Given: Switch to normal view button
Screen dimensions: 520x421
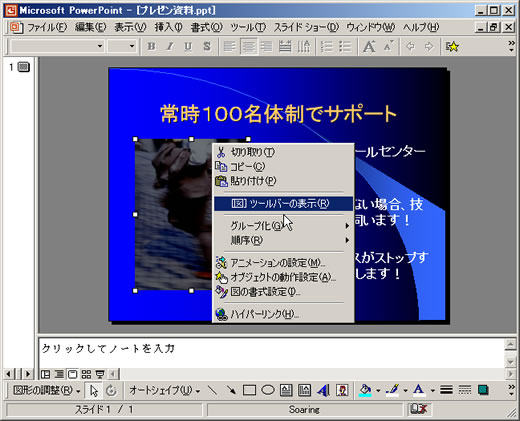Looking at the screenshot, I should click(x=45, y=374).
